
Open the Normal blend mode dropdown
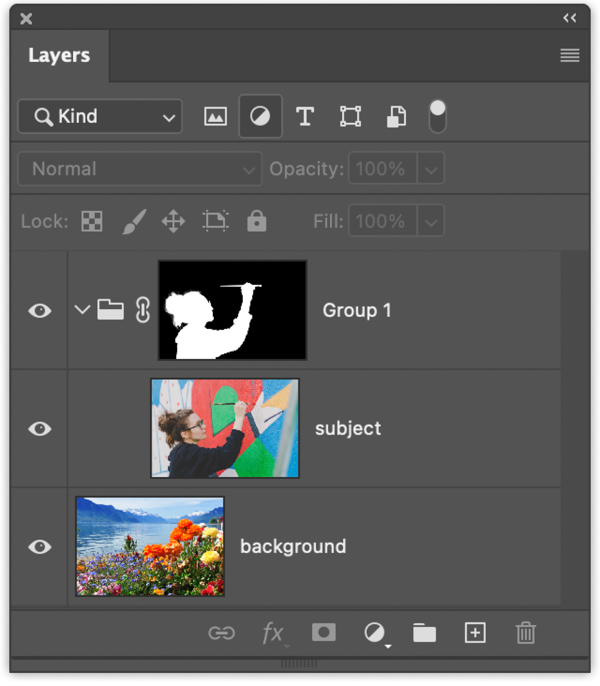tap(140, 169)
